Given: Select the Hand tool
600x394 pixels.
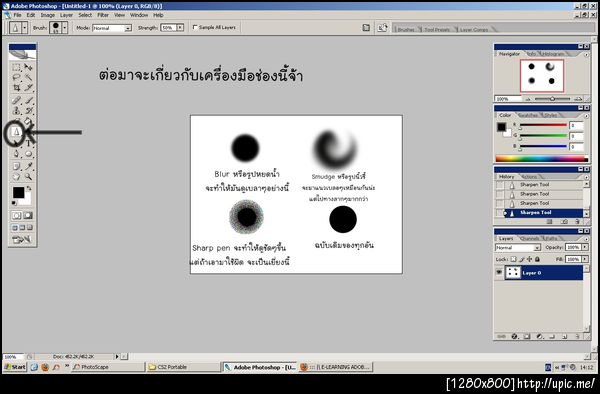Looking at the screenshot, I should coord(16,177).
